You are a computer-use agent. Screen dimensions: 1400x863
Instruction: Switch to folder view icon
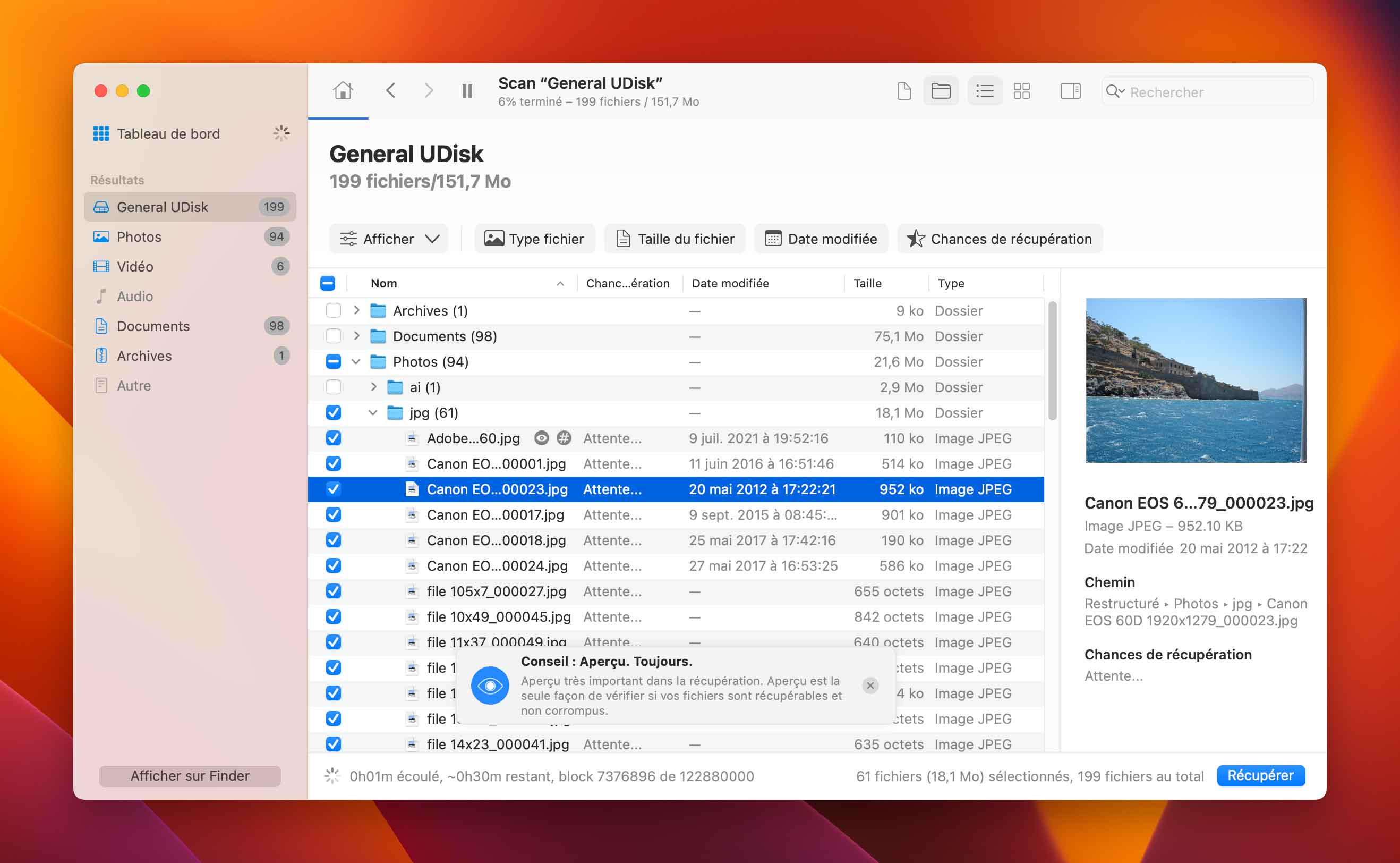point(941,91)
